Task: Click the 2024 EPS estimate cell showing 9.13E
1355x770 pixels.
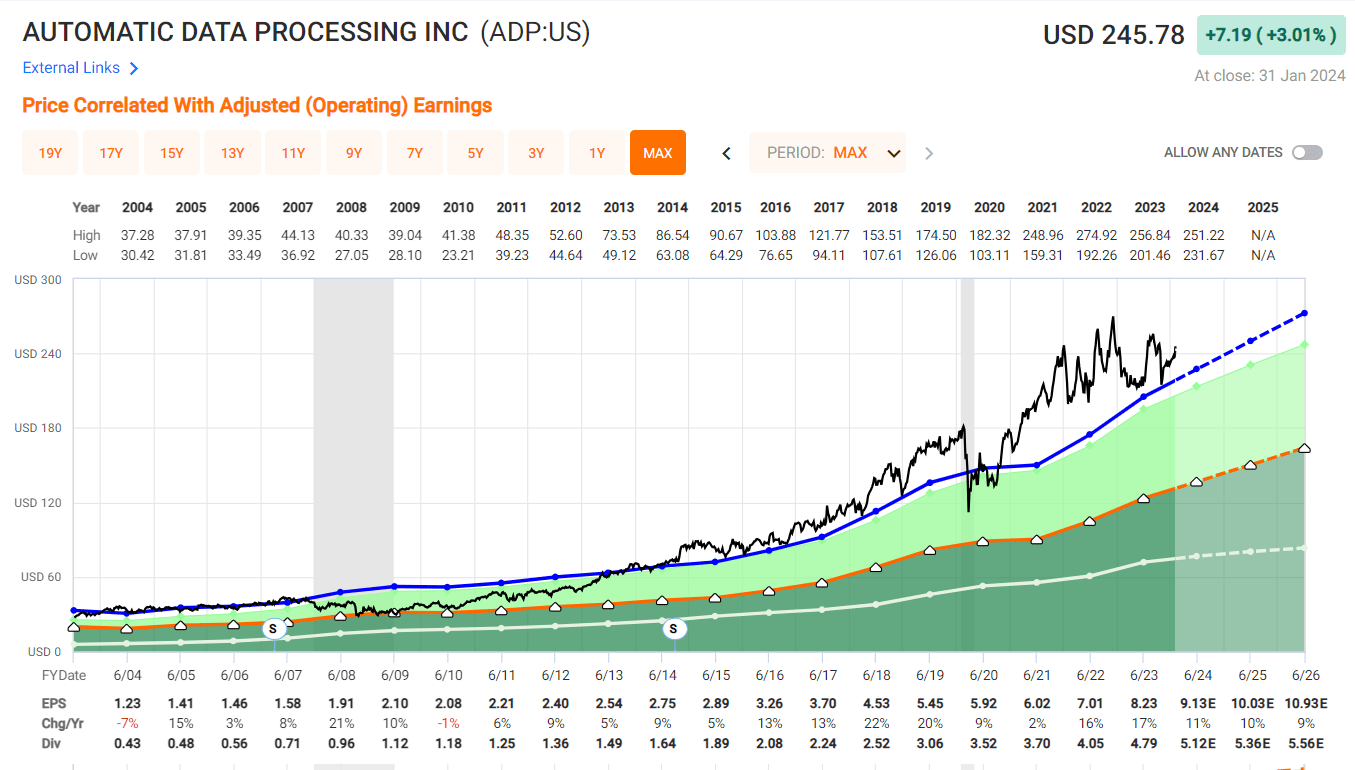Action: tap(1197, 703)
